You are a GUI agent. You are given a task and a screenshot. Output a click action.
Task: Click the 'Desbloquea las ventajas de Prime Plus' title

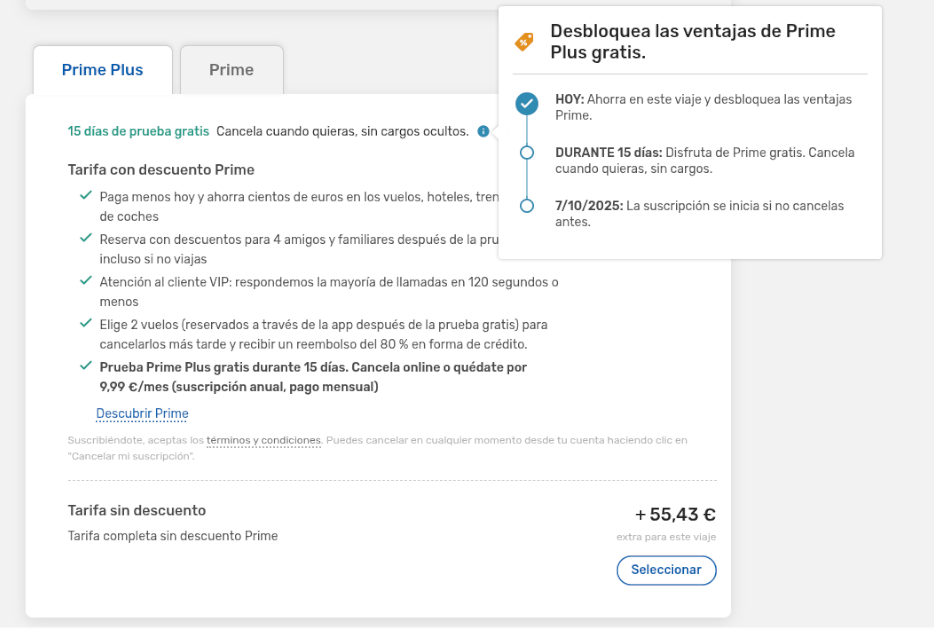(692, 42)
